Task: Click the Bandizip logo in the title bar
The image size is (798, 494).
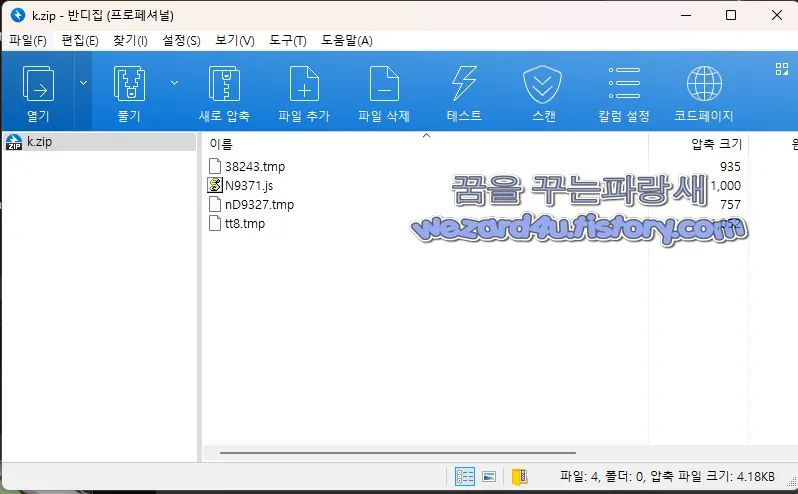Action: [18, 15]
